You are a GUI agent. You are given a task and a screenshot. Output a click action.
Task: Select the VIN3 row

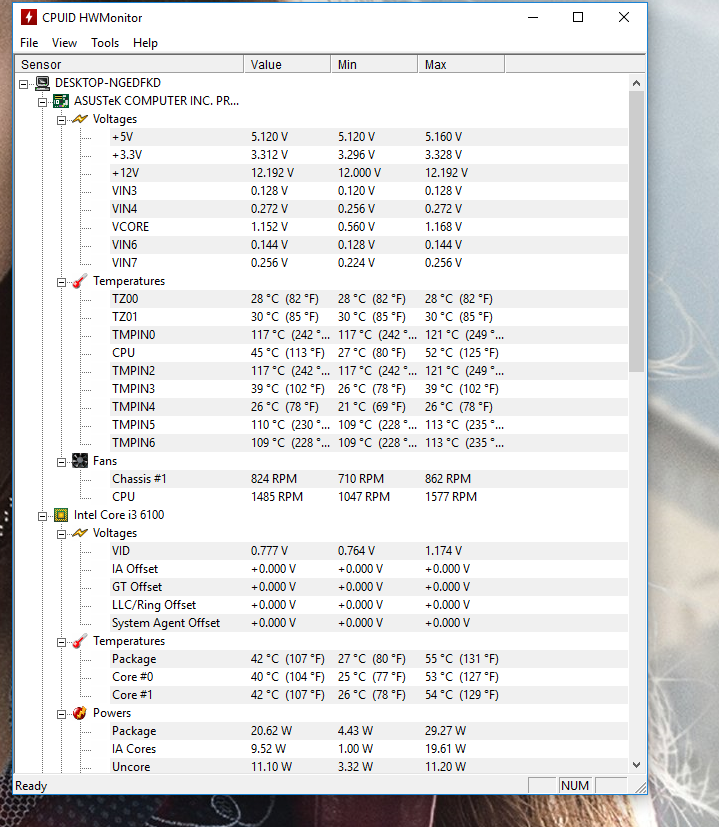[369, 190]
